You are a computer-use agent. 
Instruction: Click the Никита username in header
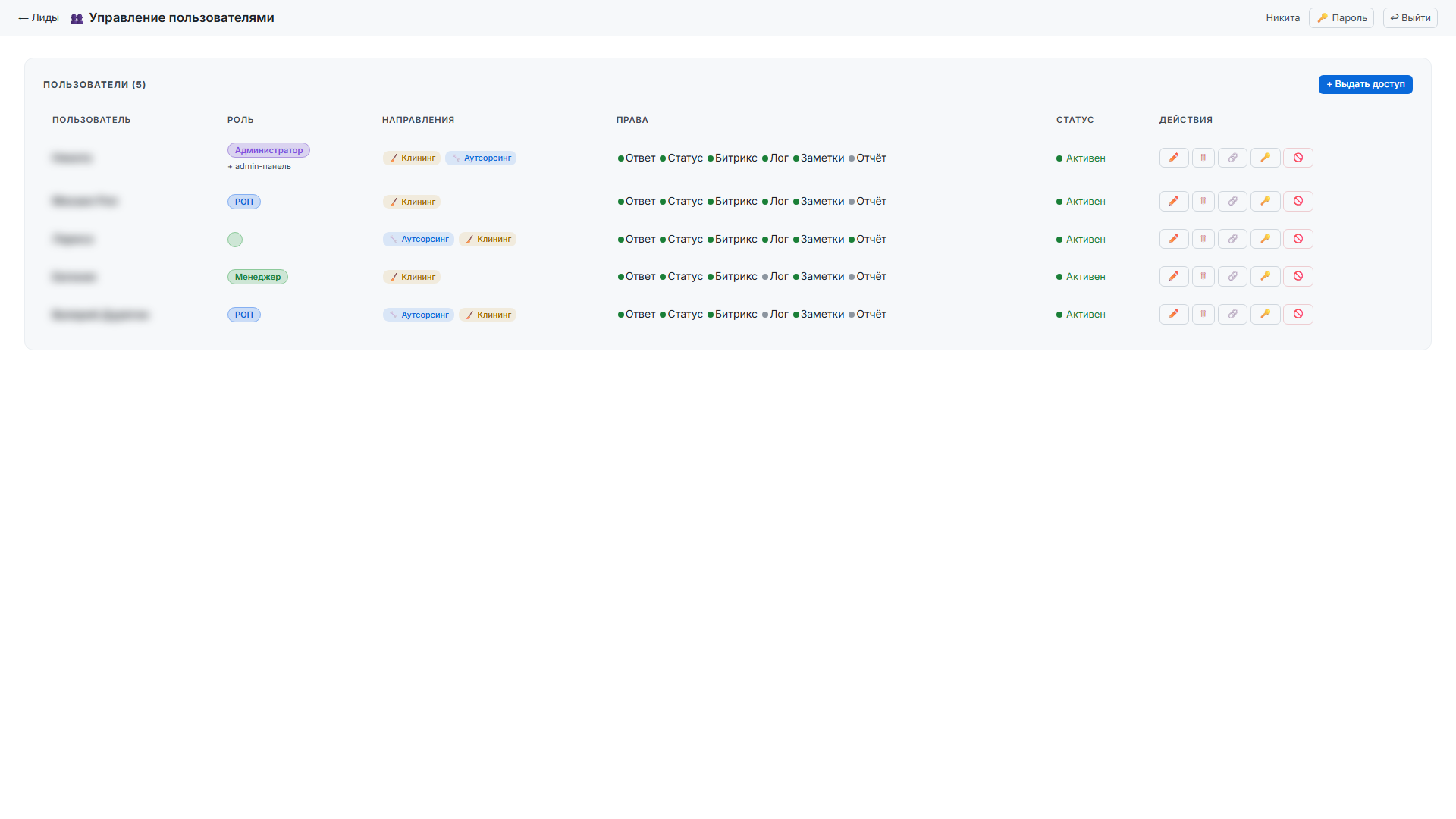pos(1283,17)
